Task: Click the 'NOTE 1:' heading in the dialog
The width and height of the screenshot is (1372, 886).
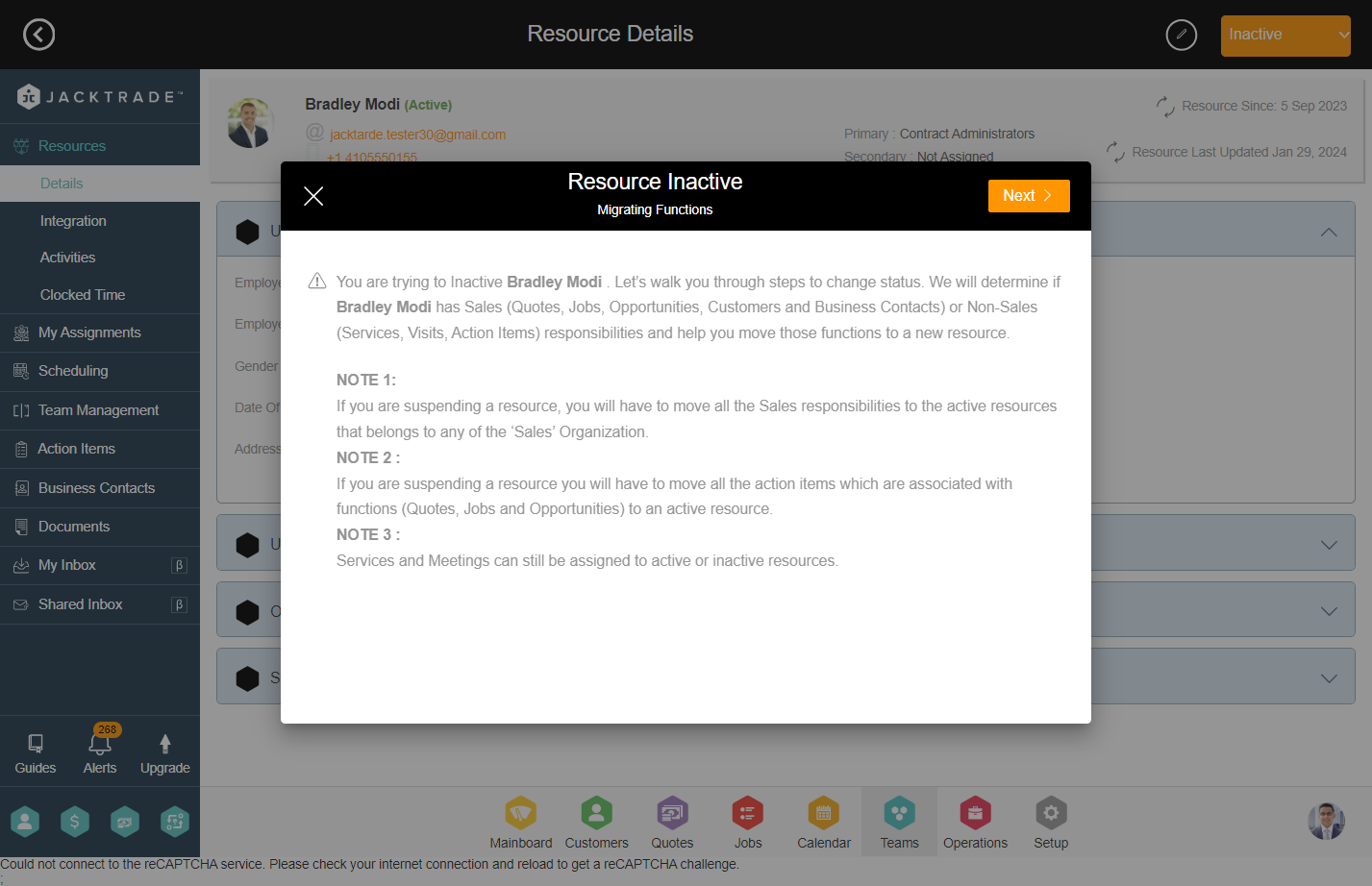Action: coord(366,380)
